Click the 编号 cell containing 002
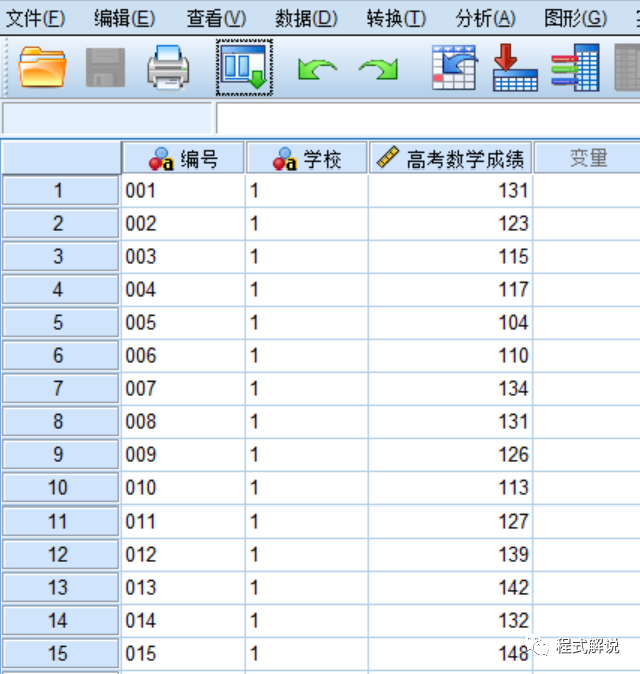The height and width of the screenshot is (674, 640). pos(184,224)
